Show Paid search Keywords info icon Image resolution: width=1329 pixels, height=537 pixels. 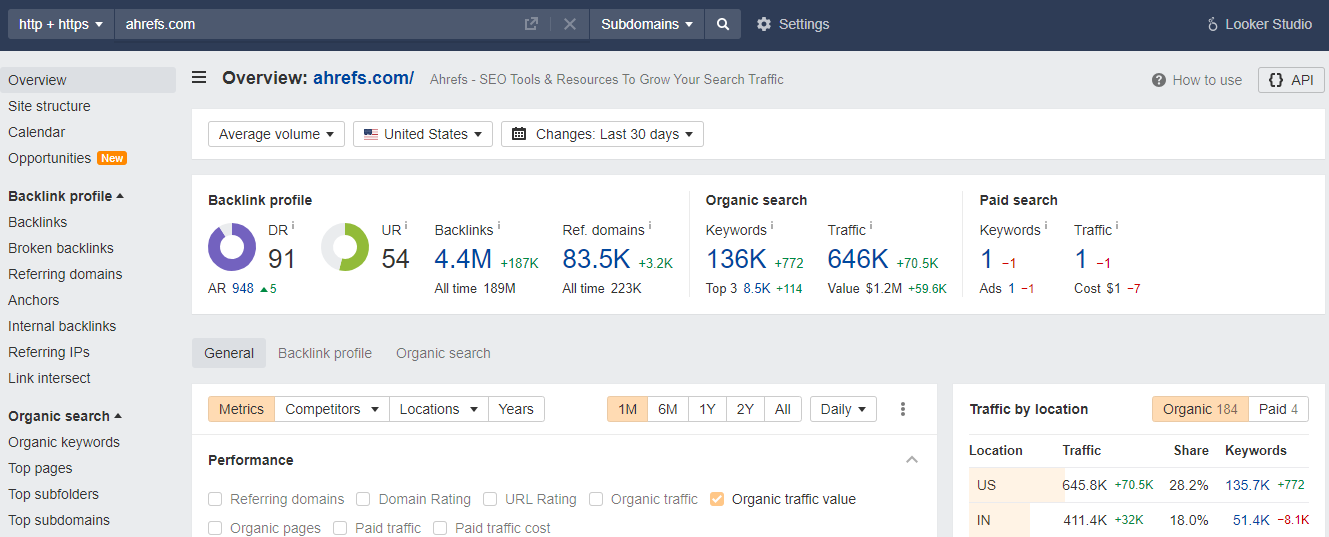[1046, 226]
